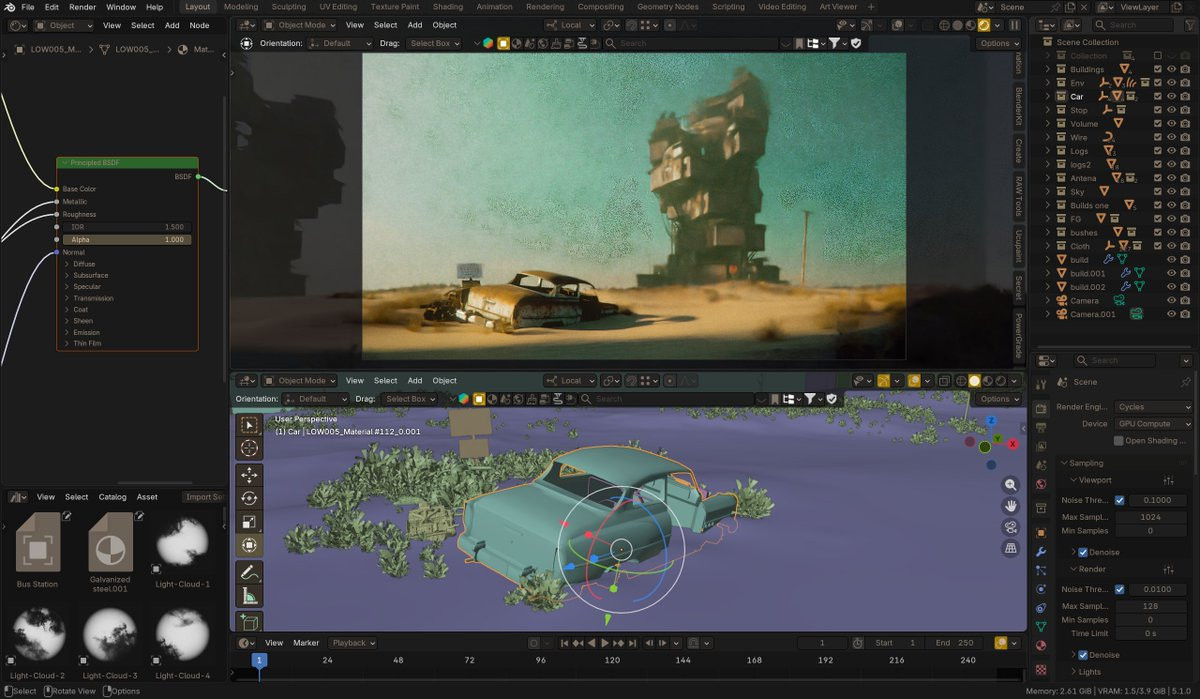Click the Alpha slider in Principled BSDF

point(127,240)
